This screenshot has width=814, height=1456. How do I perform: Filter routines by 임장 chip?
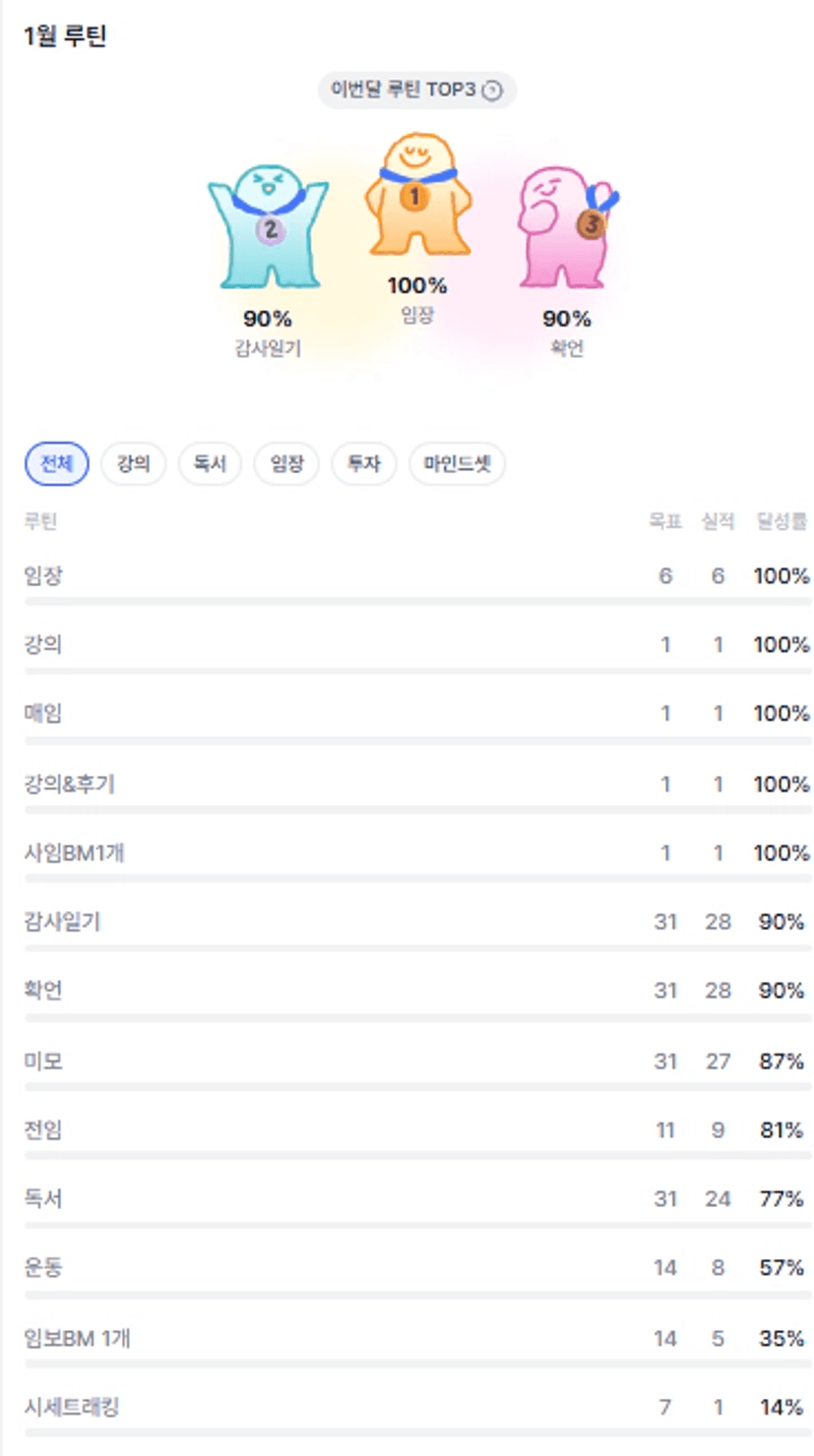286,463
